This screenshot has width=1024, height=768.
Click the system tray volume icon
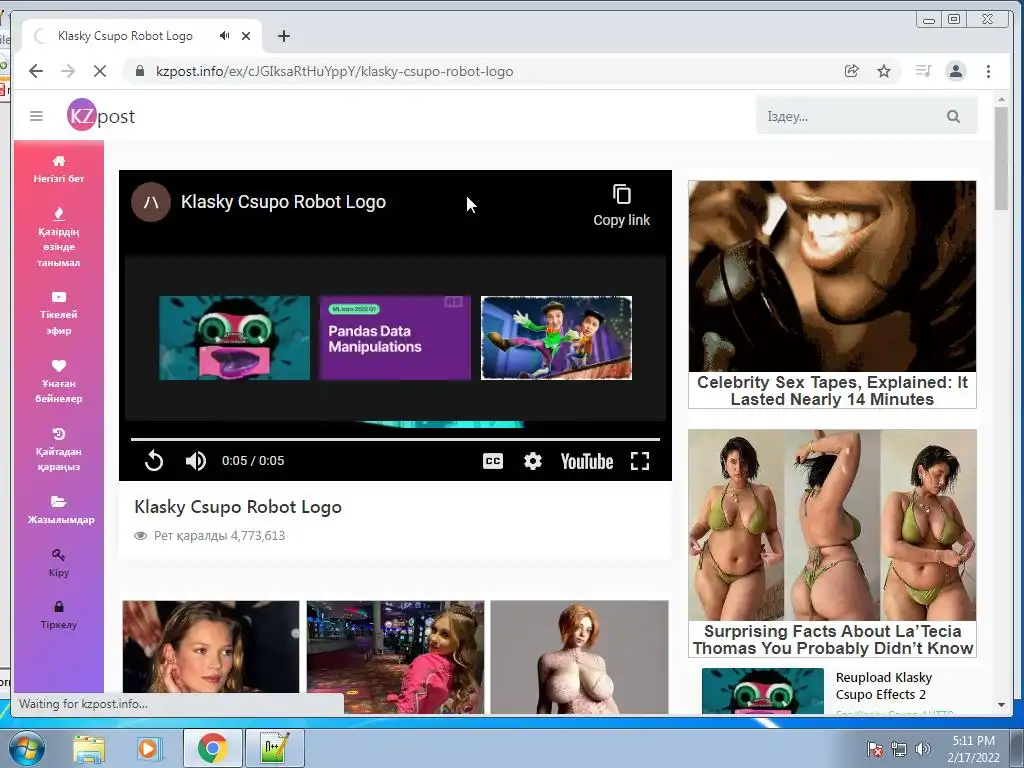point(923,749)
